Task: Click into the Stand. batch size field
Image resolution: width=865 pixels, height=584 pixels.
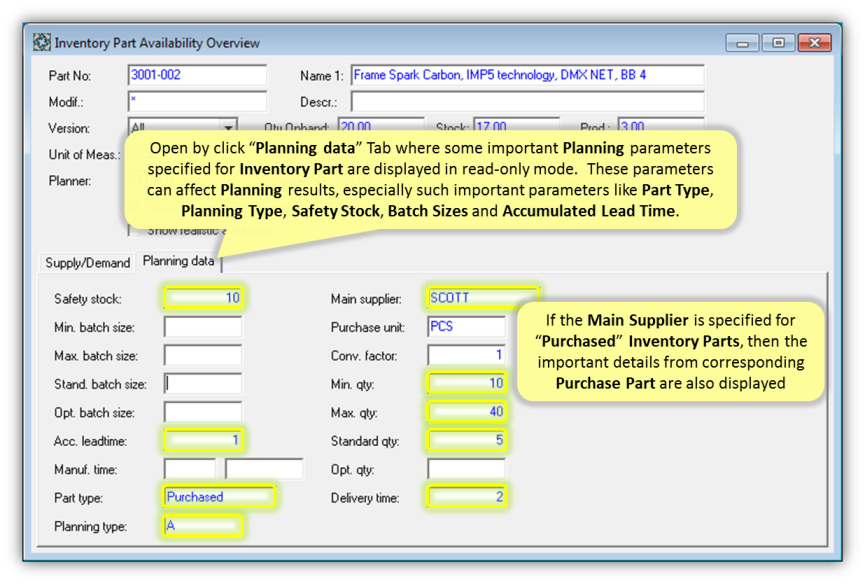Action: [203, 383]
